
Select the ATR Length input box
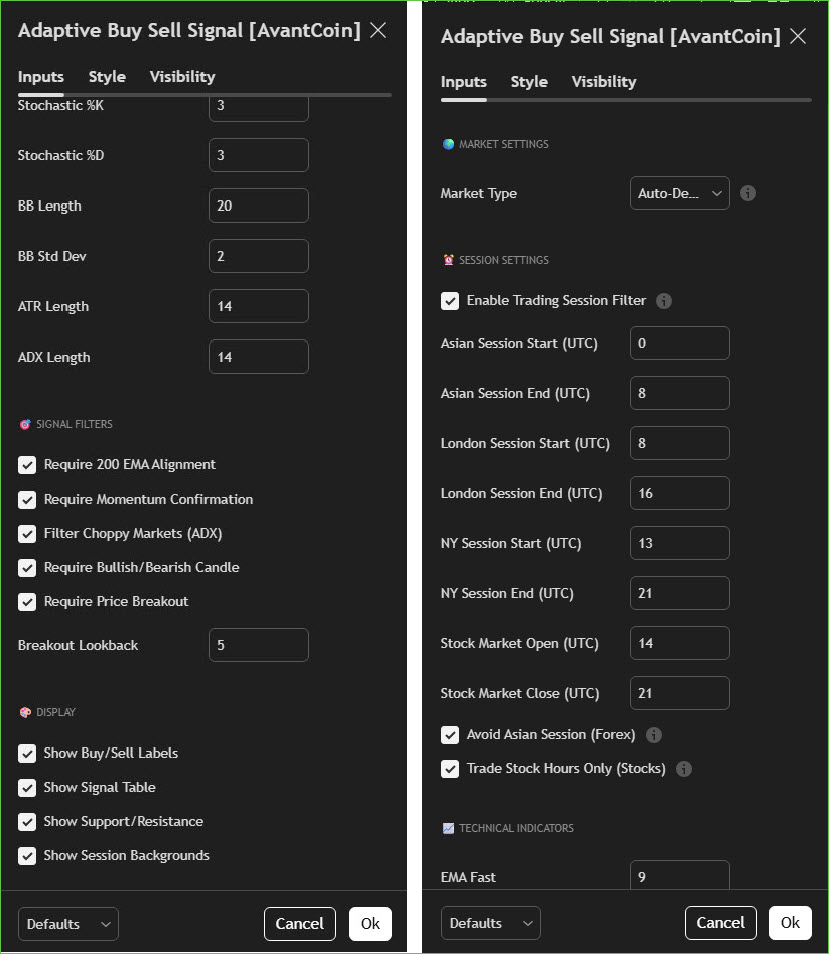[x=258, y=306]
